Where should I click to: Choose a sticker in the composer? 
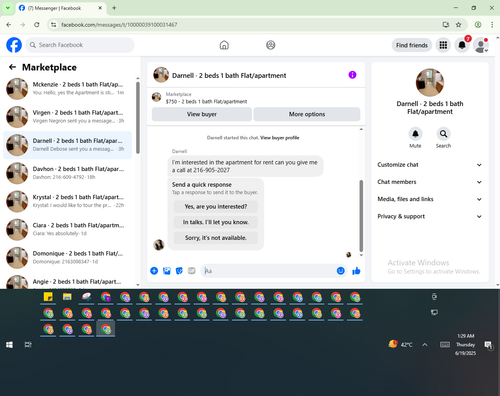click(179, 271)
